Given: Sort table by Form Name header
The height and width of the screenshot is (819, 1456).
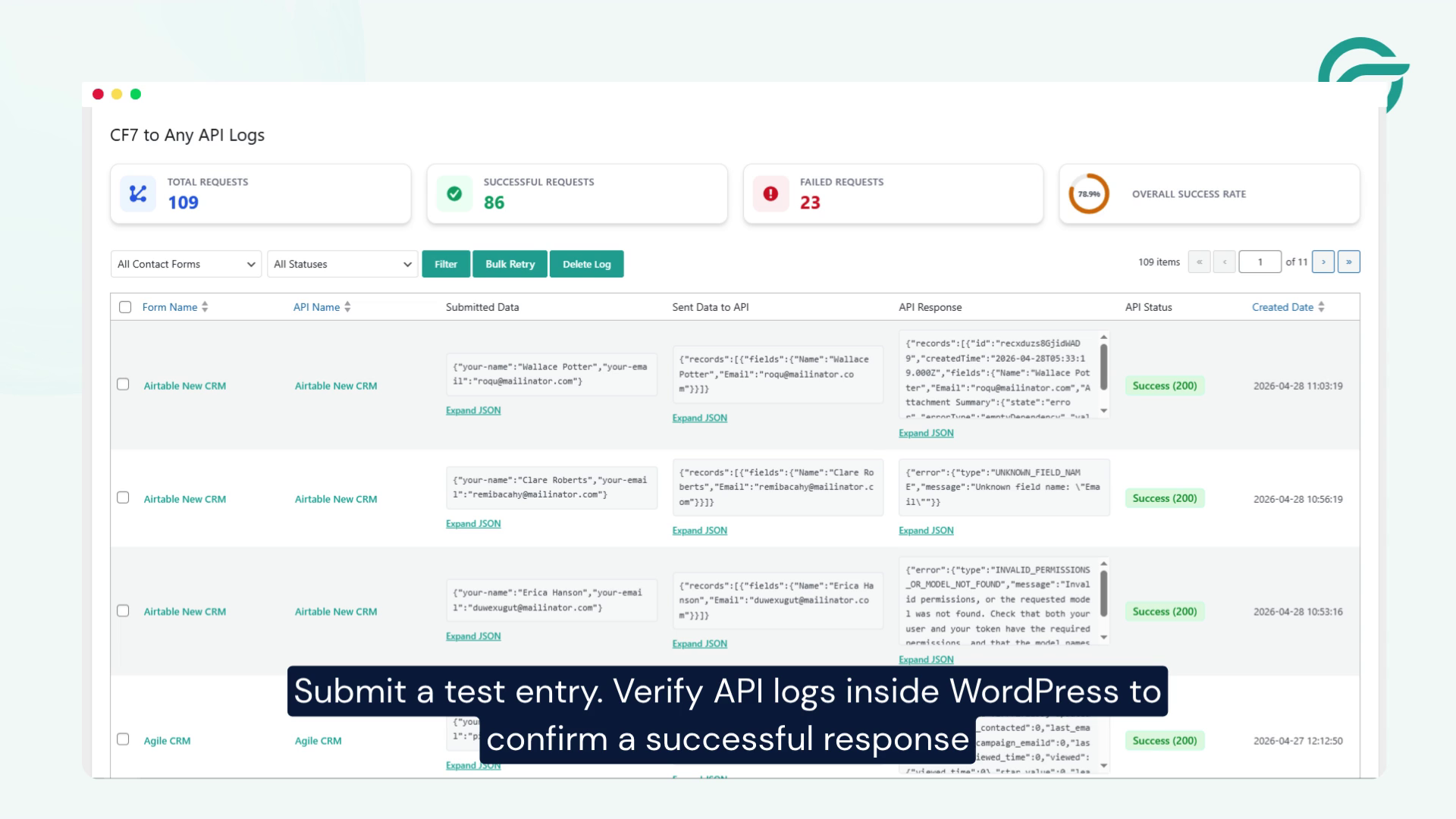Looking at the screenshot, I should (170, 307).
